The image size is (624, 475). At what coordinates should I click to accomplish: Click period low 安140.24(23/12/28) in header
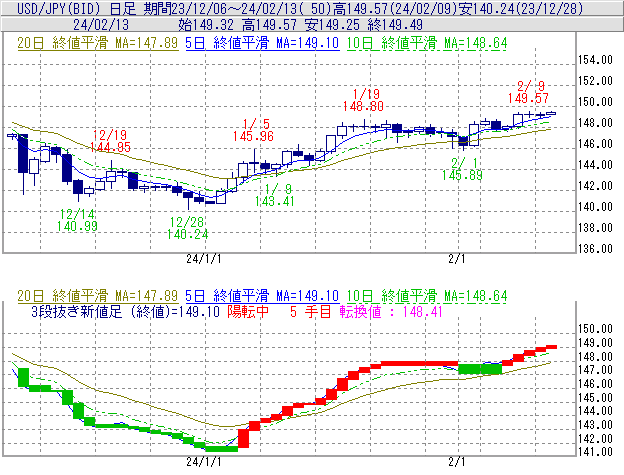point(521,8)
